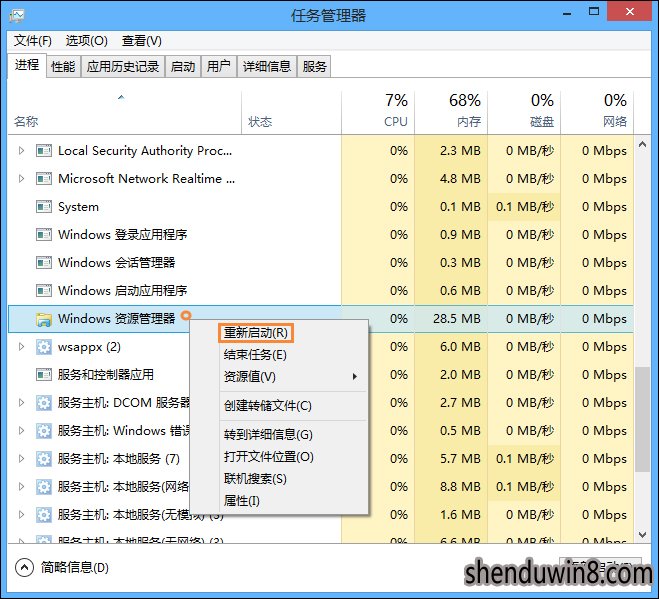
Task: Open the 资源值(V) submenu arrow
Action: tap(355, 377)
